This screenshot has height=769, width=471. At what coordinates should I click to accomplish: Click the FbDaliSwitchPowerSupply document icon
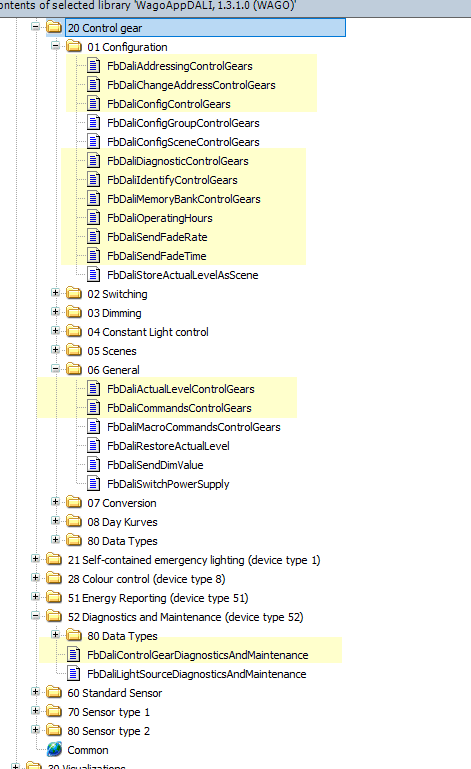94,484
